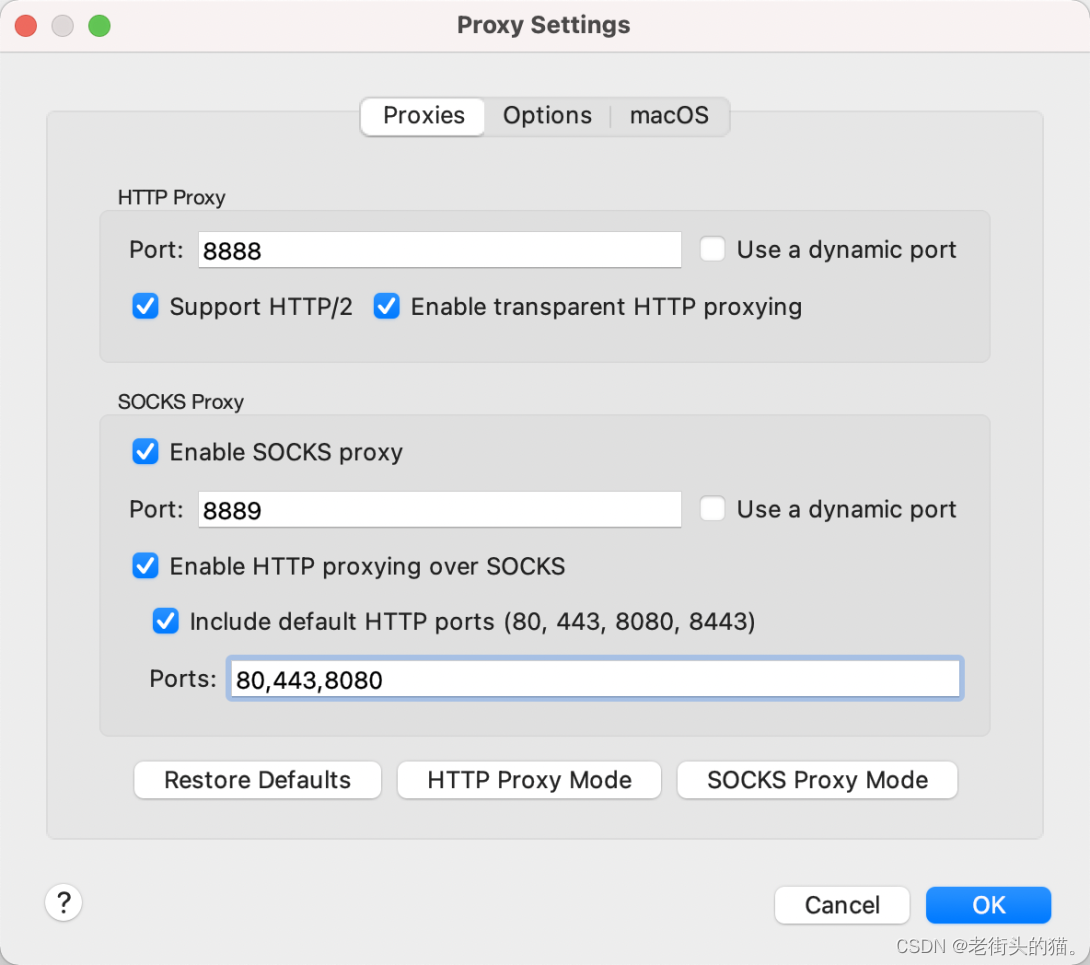Toggle Include default HTTP ports checkbox
The width and height of the screenshot is (1090, 965).
[165, 621]
